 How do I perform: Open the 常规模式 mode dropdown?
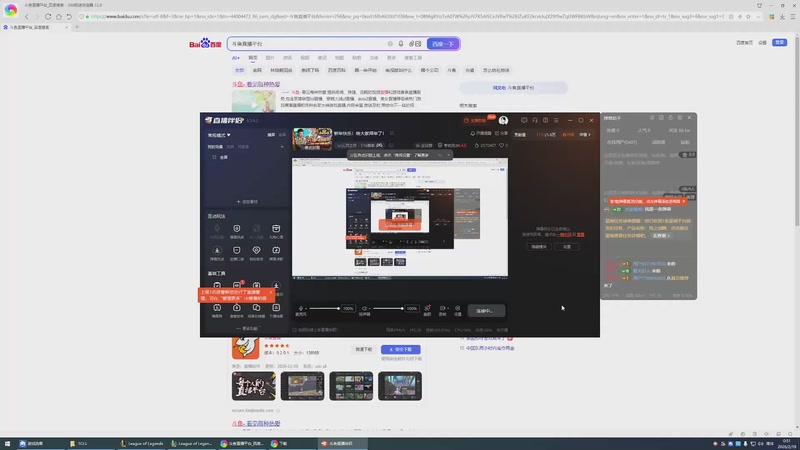(219, 135)
